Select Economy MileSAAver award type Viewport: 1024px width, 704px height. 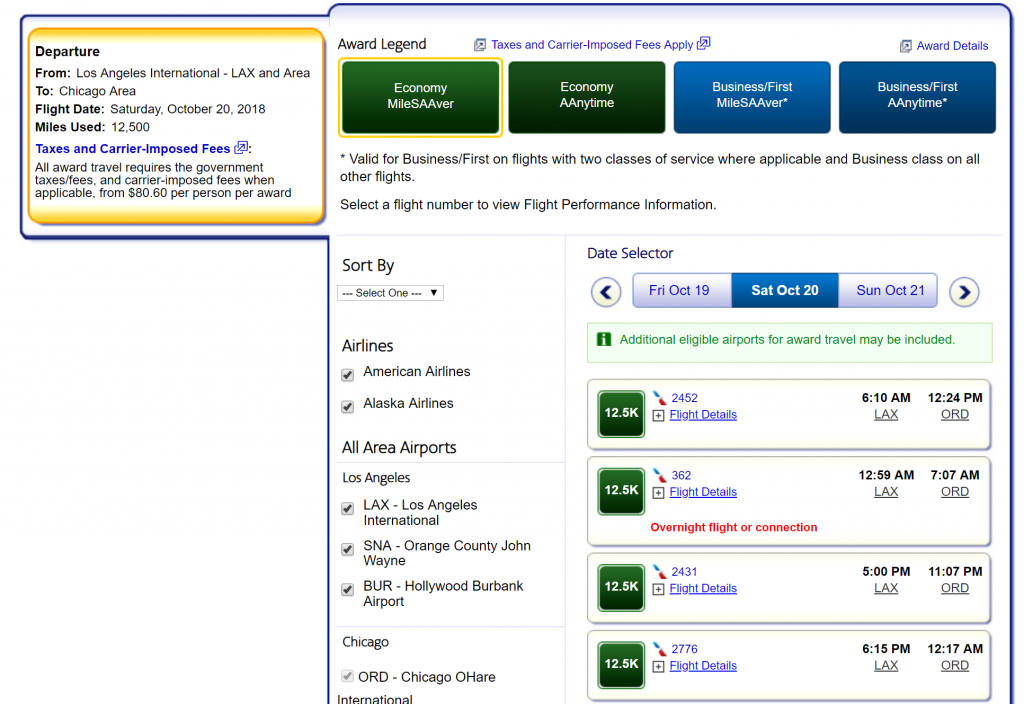click(x=420, y=97)
